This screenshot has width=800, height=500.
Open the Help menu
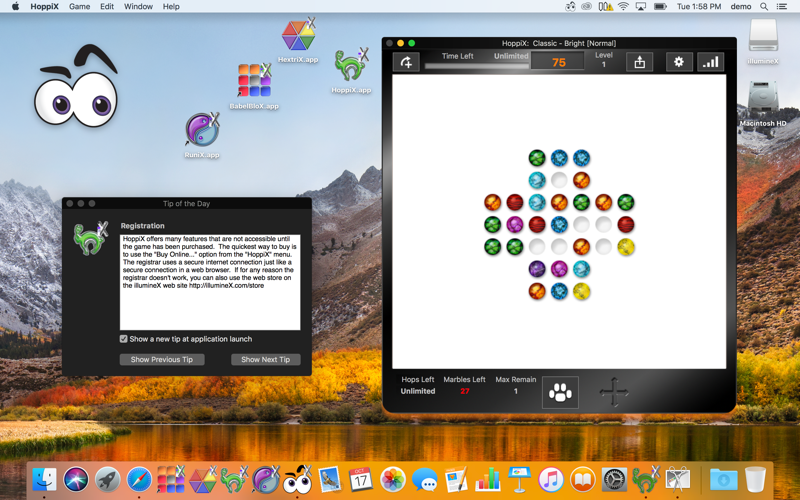coord(171,7)
